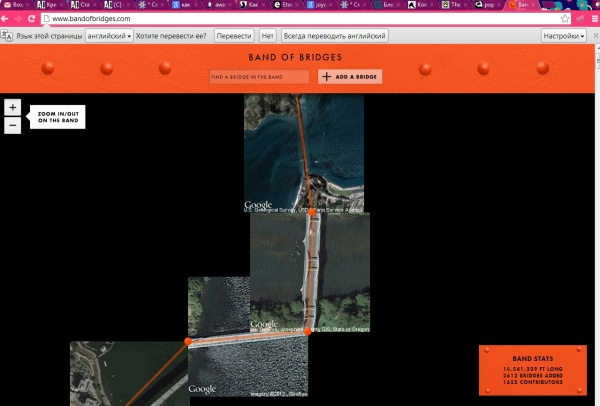Switch to the 'awa' tab

tap(218, 5)
